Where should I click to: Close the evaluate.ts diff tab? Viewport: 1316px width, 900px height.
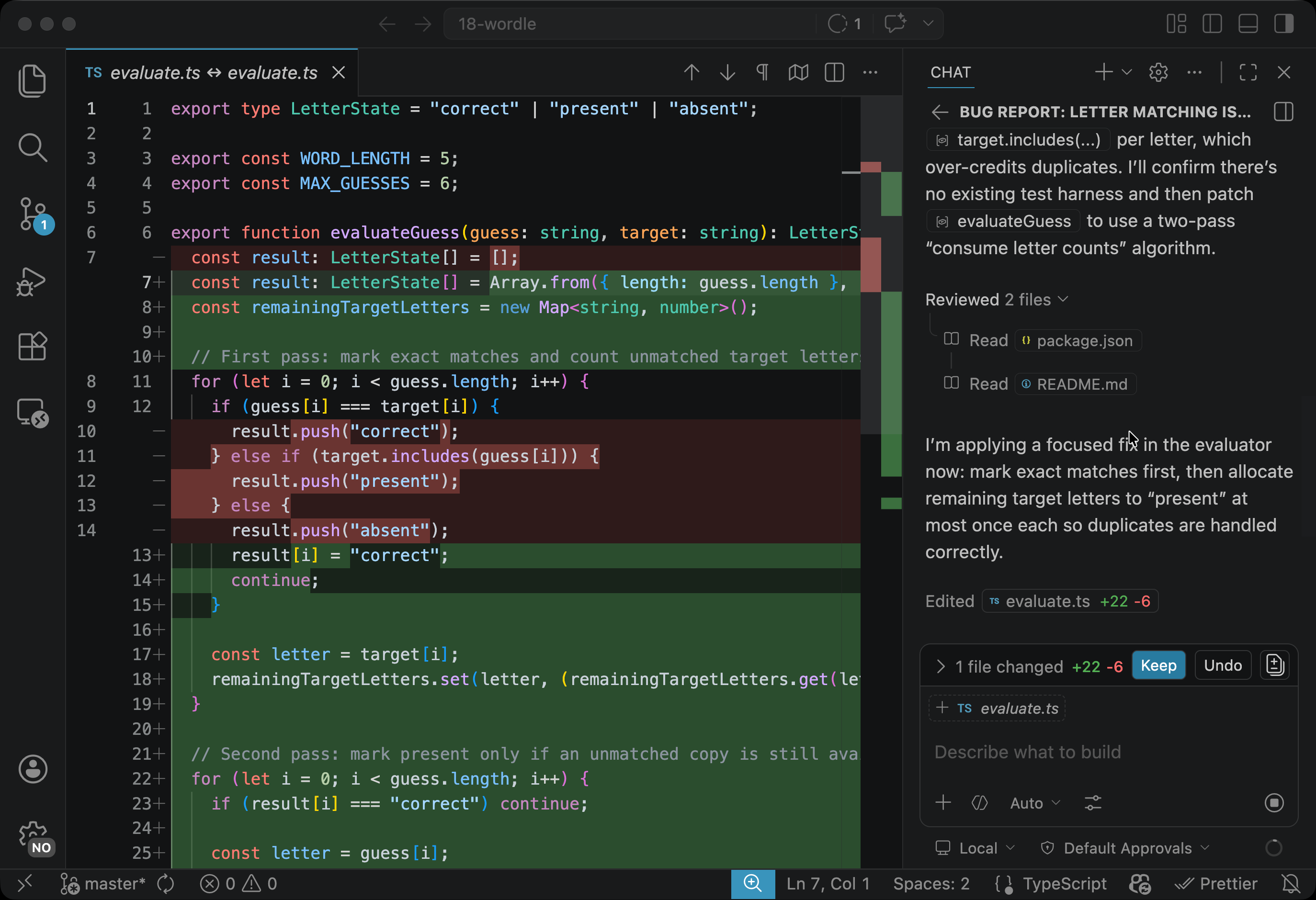(339, 72)
